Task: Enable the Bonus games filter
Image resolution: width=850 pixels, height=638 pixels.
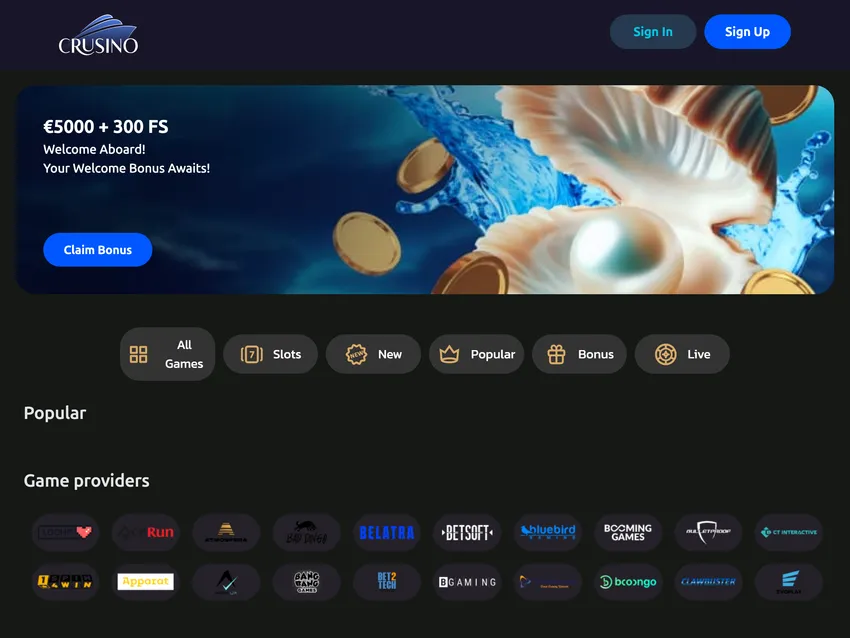Action: (x=580, y=354)
